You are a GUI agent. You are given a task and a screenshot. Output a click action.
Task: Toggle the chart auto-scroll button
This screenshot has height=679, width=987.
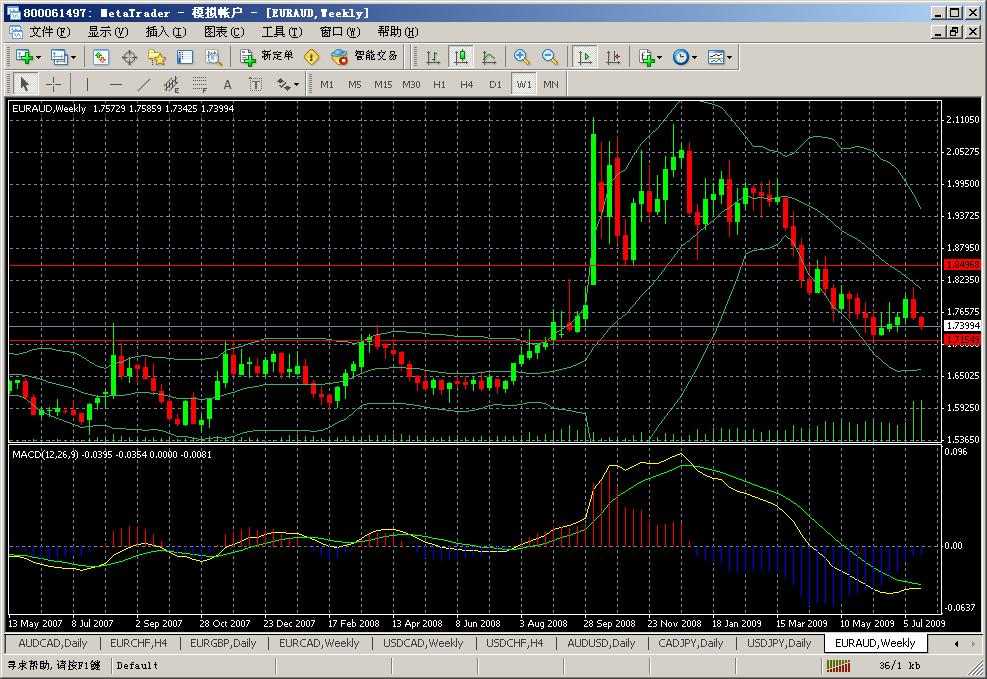(x=585, y=57)
